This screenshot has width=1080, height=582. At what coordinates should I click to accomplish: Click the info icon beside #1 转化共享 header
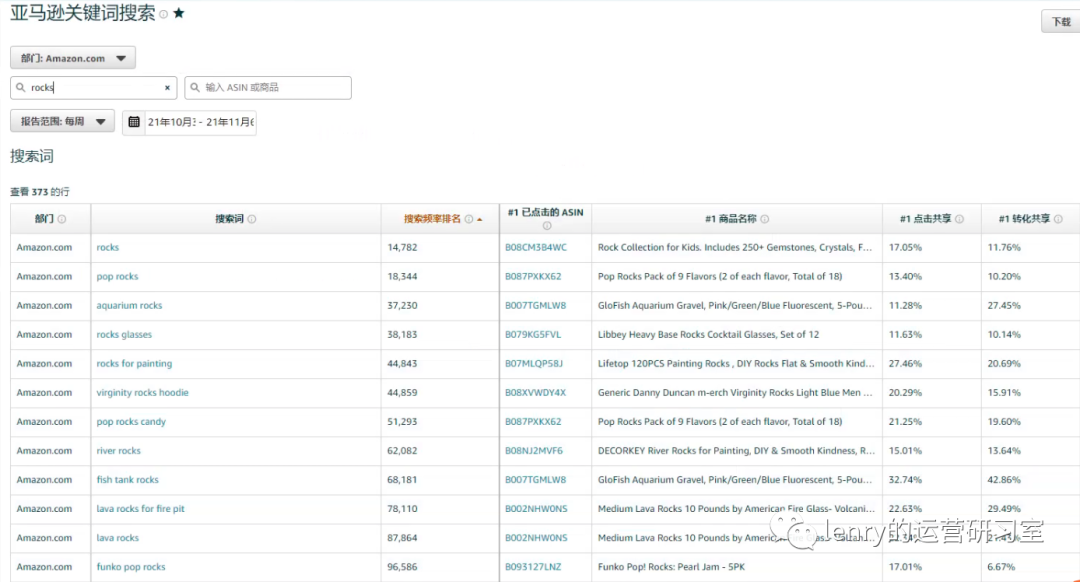pos(1058,219)
